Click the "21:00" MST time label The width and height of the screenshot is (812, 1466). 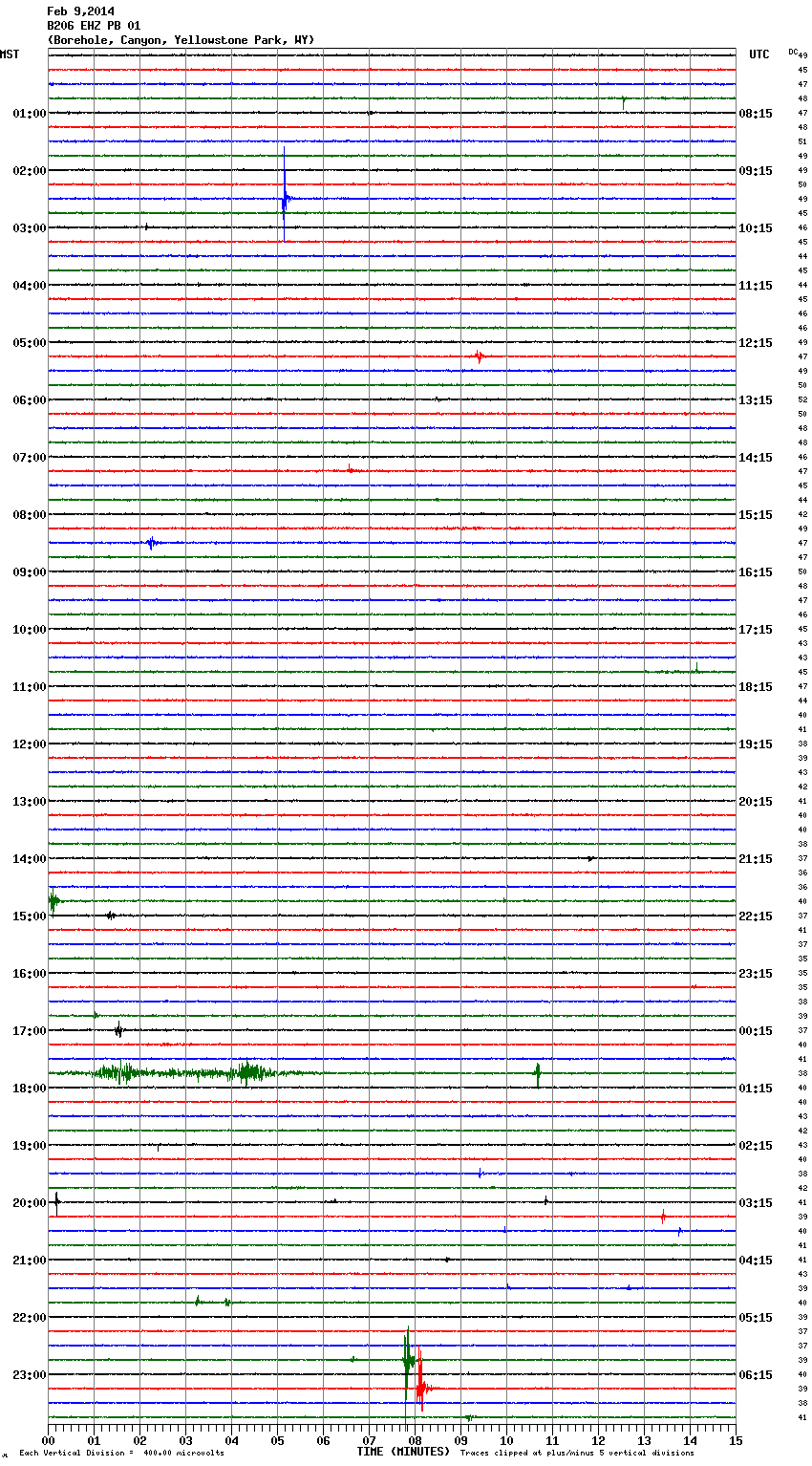[x=29, y=1261]
